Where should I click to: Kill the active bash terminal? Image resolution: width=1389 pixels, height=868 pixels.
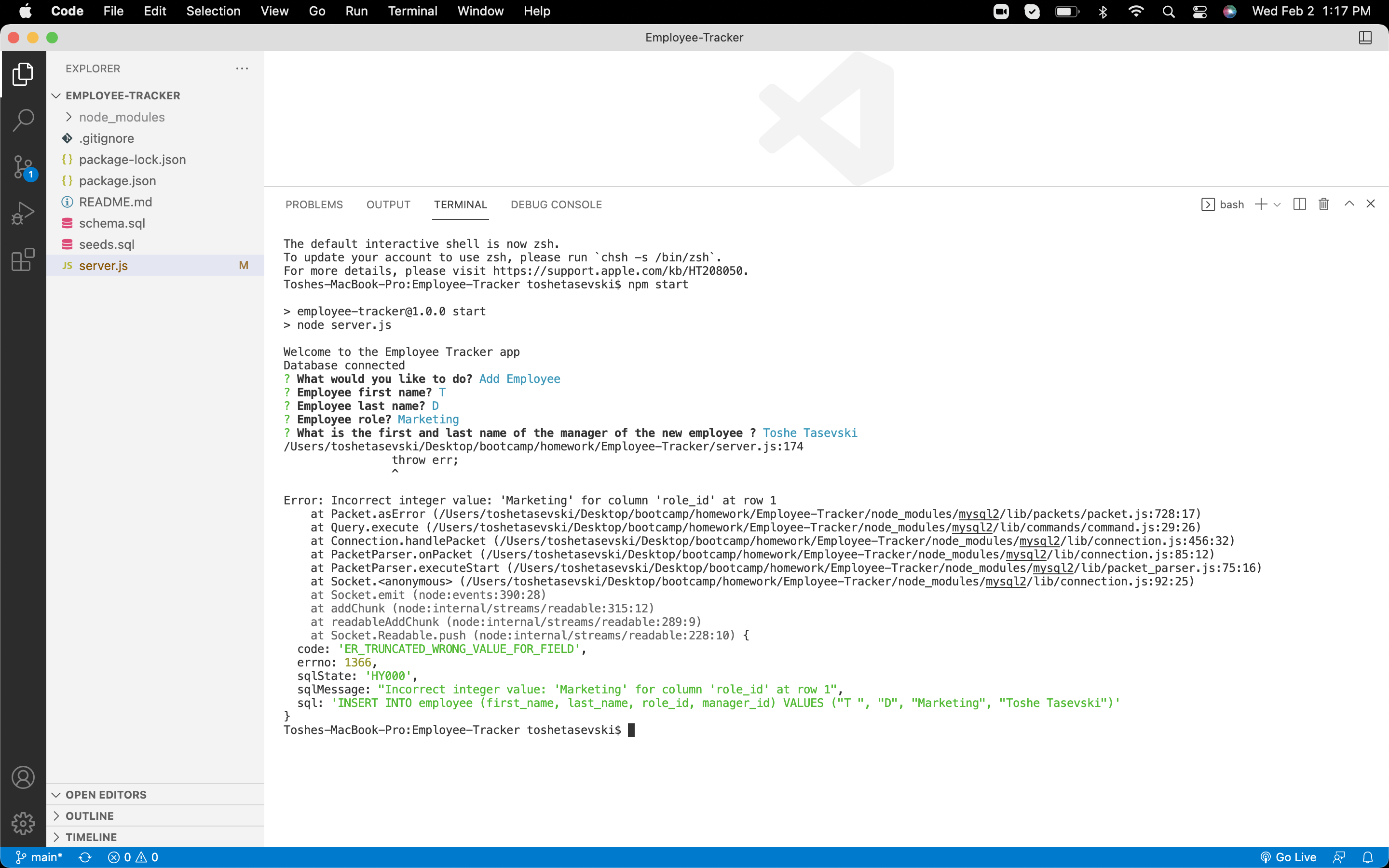coord(1323,204)
